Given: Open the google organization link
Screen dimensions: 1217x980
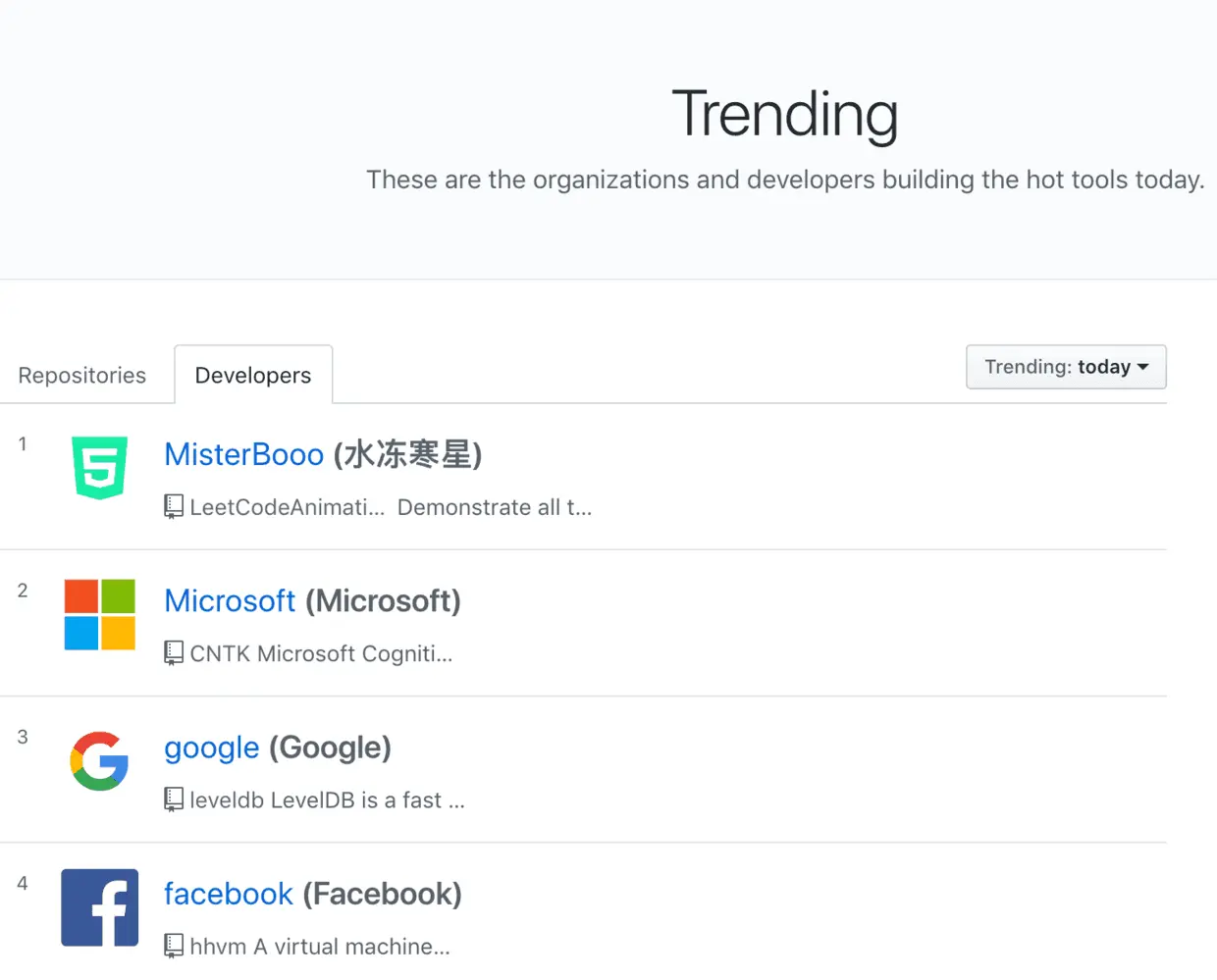Looking at the screenshot, I should pyautogui.click(x=212, y=748).
